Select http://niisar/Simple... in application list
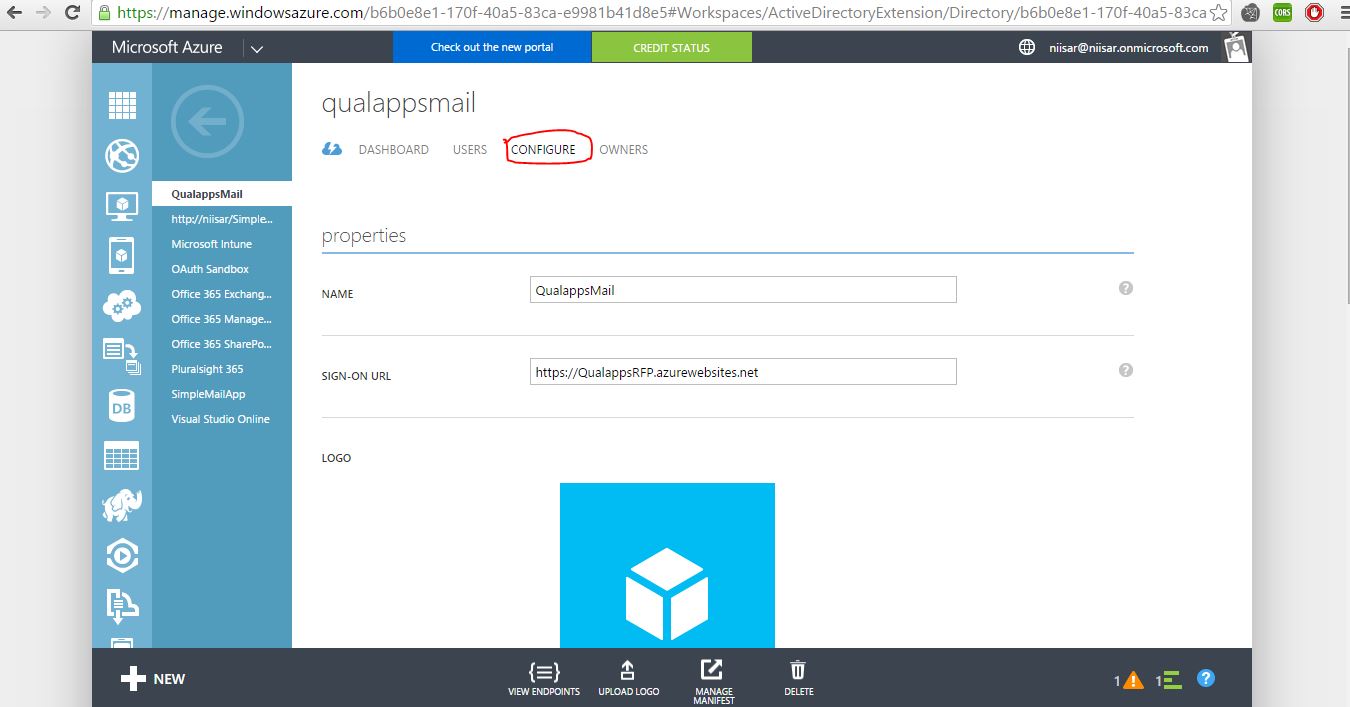This screenshot has height=707, width=1350. point(222,219)
